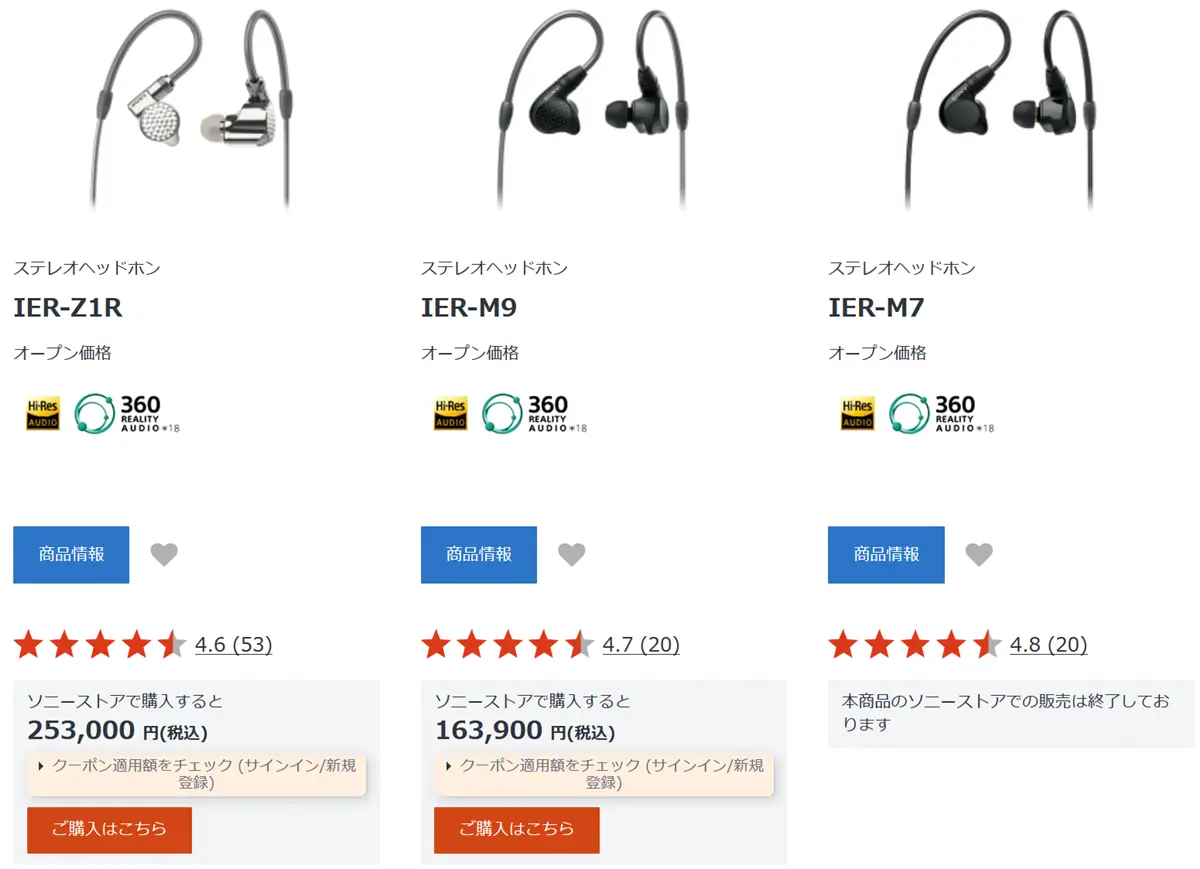
Task: Click the 360 Reality Audio logo for IER-M7
Action: point(942,413)
